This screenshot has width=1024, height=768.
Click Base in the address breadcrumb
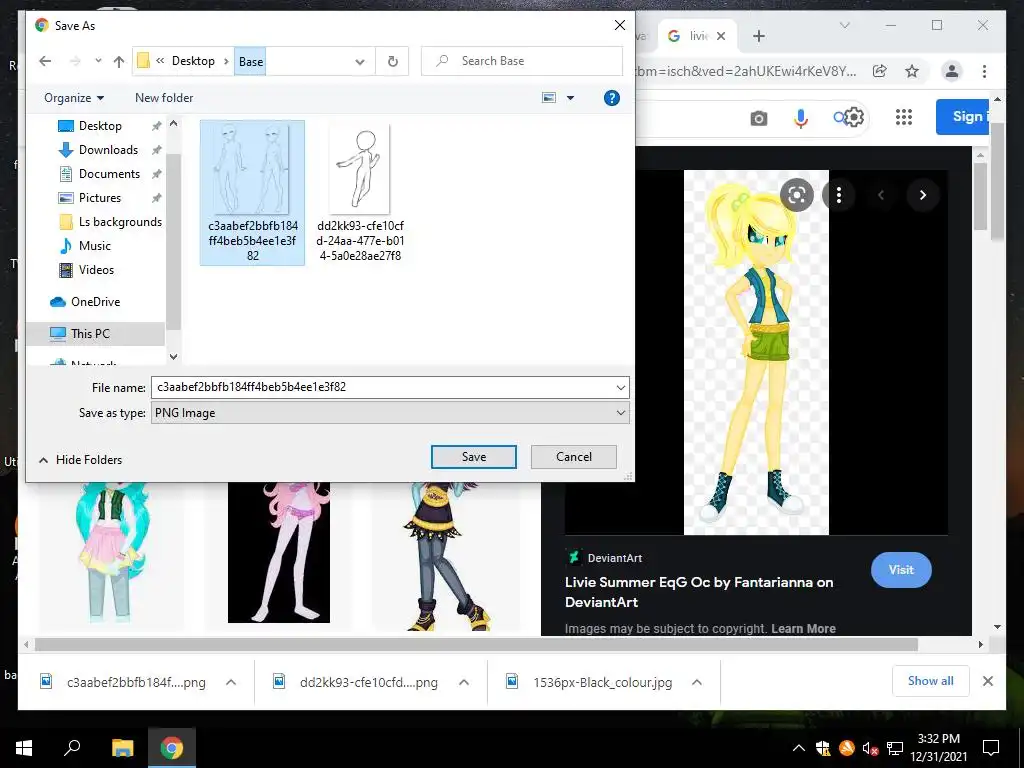(x=251, y=61)
